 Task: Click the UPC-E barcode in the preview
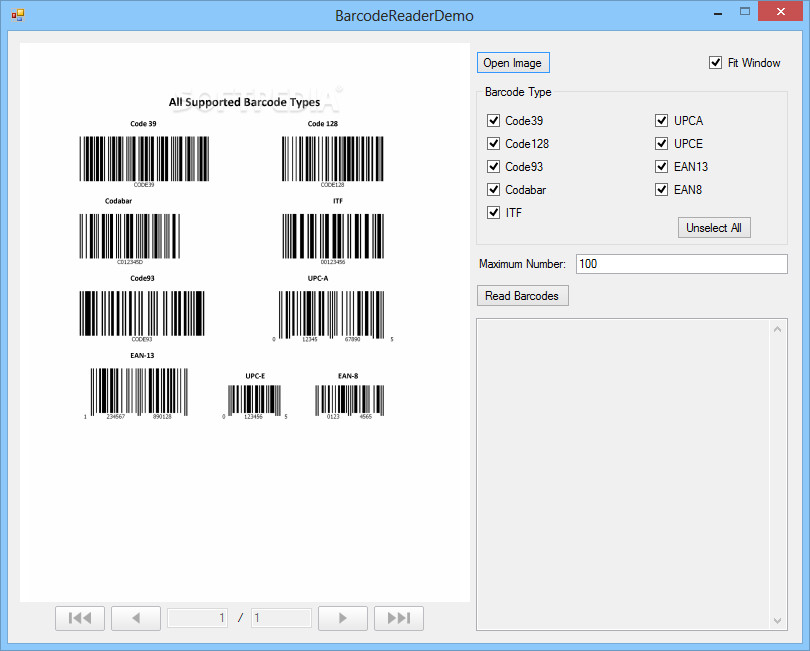(255, 402)
